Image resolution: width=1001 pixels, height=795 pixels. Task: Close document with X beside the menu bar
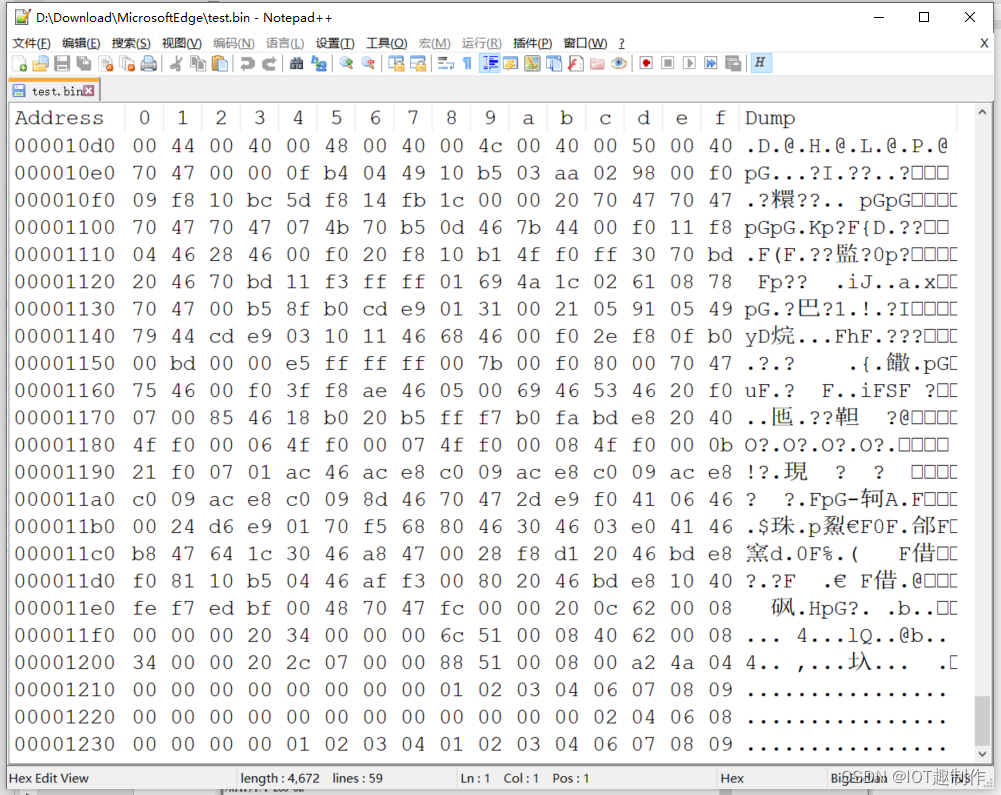[984, 43]
